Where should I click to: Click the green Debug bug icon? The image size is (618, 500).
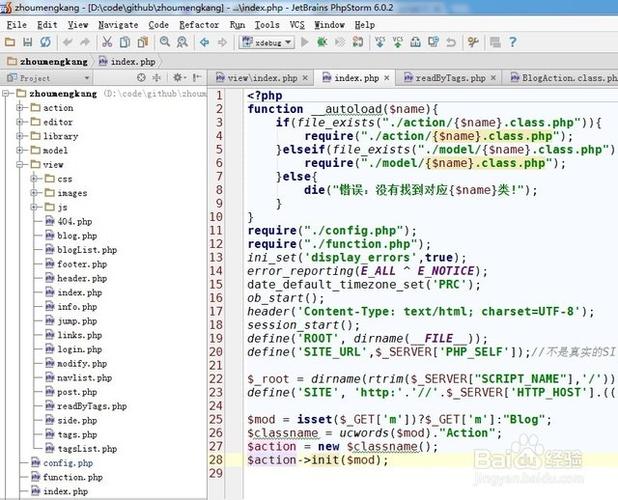[x=322, y=42]
